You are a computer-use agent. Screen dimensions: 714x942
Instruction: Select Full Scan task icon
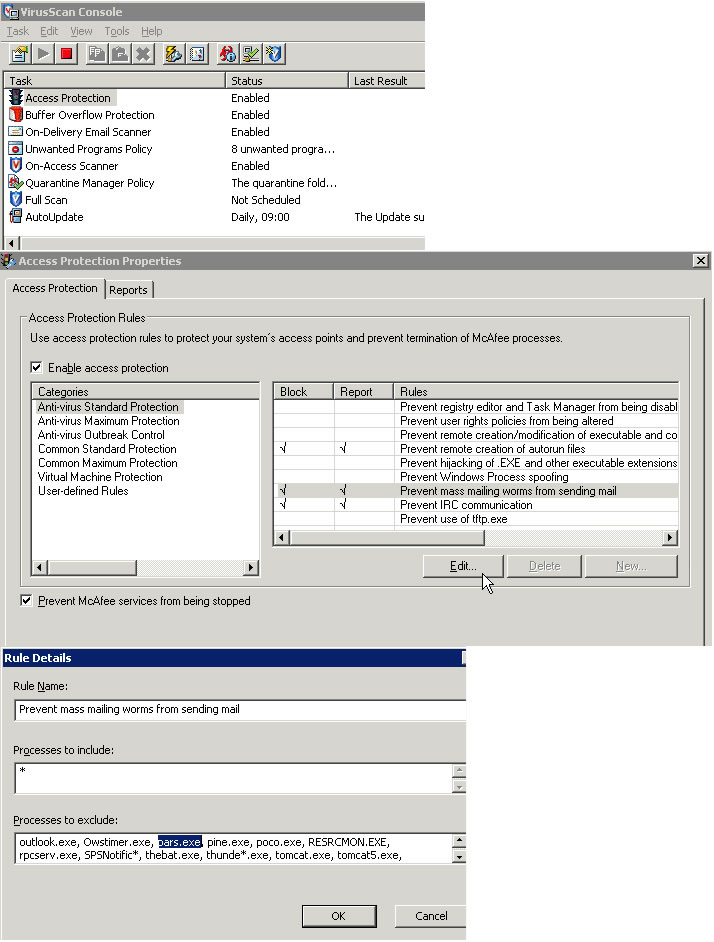click(16, 199)
